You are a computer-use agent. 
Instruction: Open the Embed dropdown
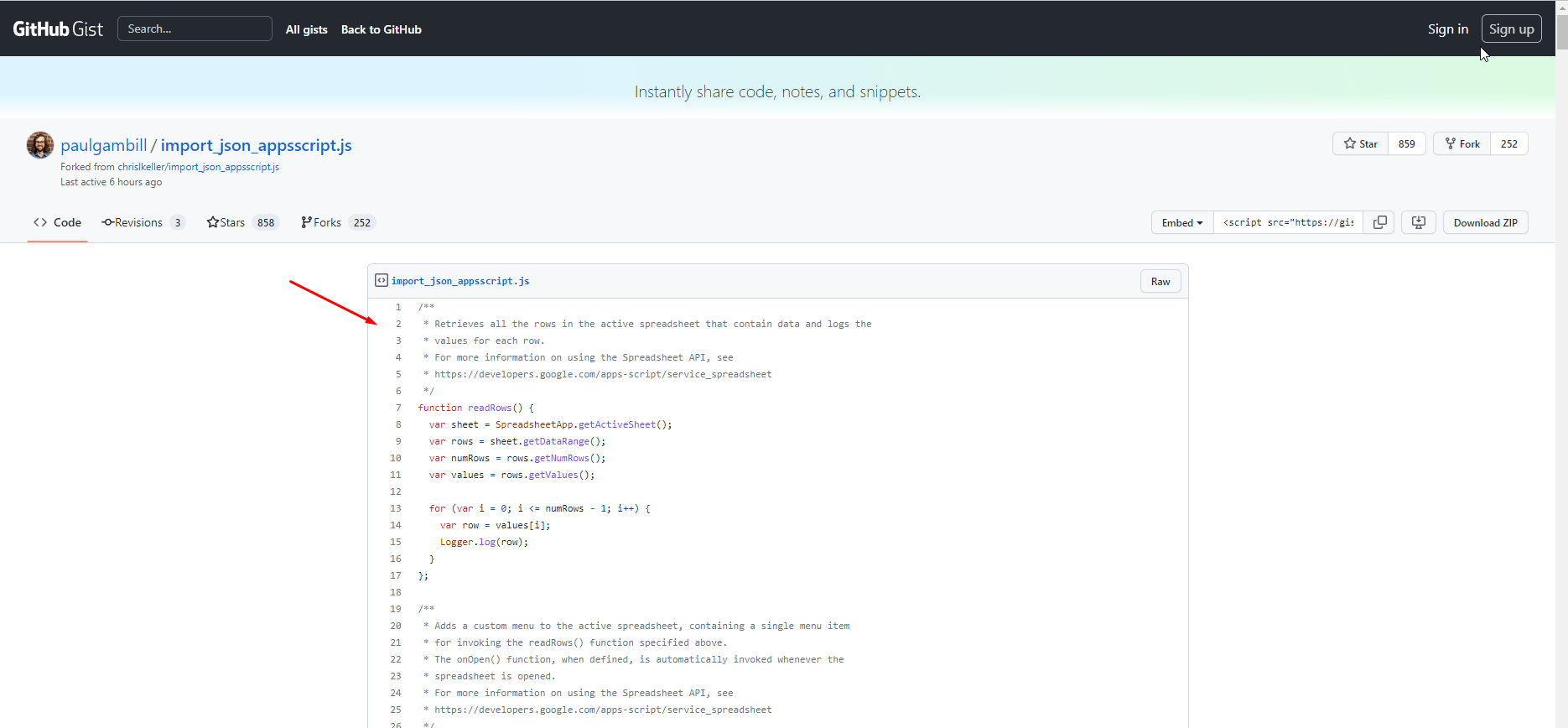pyautogui.click(x=1181, y=222)
